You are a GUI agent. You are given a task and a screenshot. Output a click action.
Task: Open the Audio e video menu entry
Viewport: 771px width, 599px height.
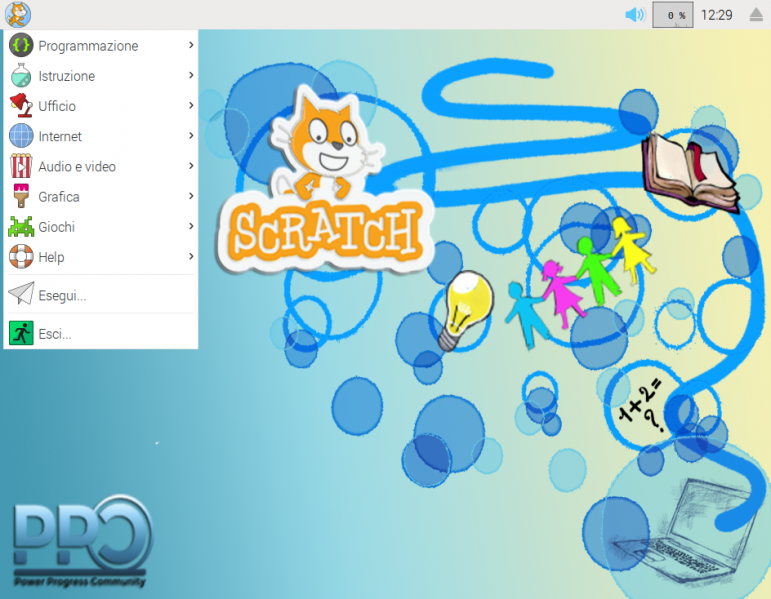(101, 166)
